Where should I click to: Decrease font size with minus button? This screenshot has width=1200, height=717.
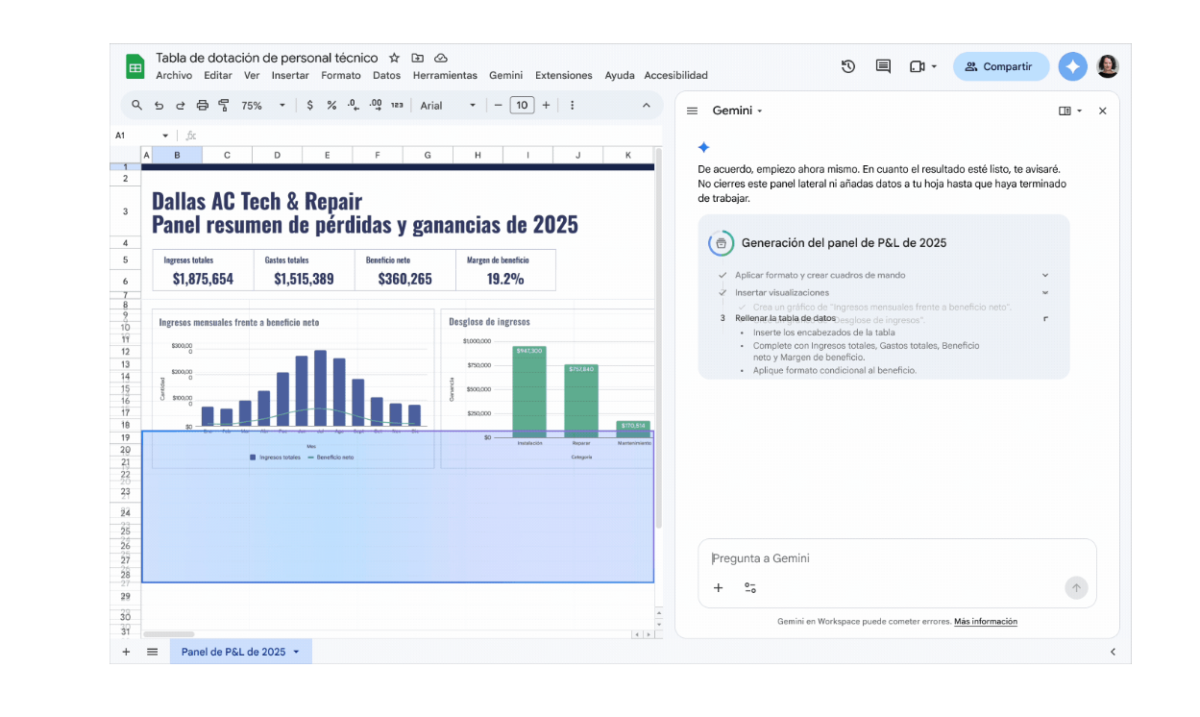(497, 105)
